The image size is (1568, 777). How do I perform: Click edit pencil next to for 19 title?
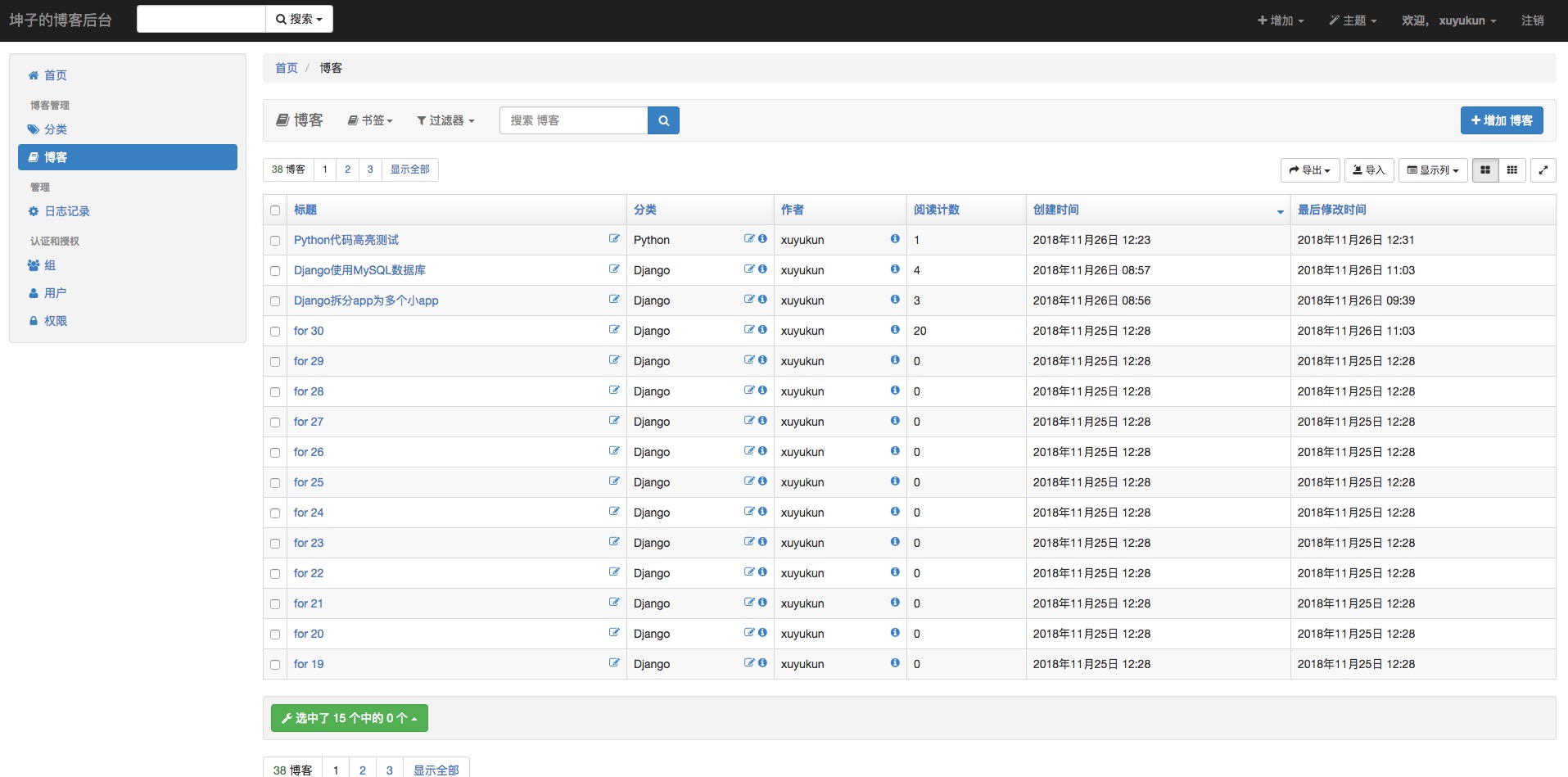coord(614,662)
